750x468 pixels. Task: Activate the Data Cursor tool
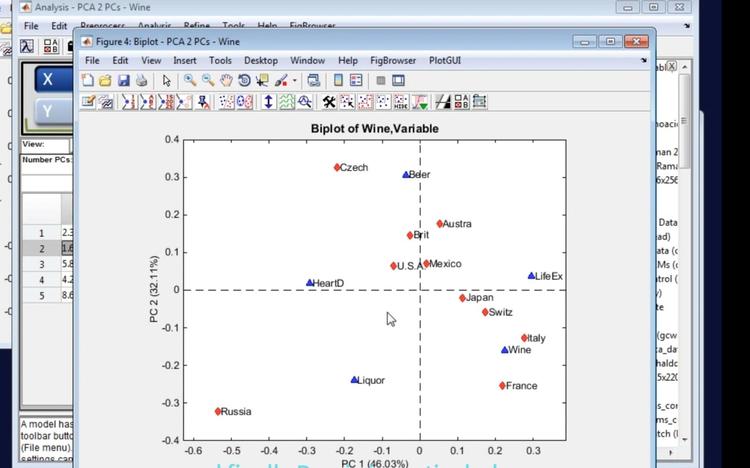(x=262, y=80)
